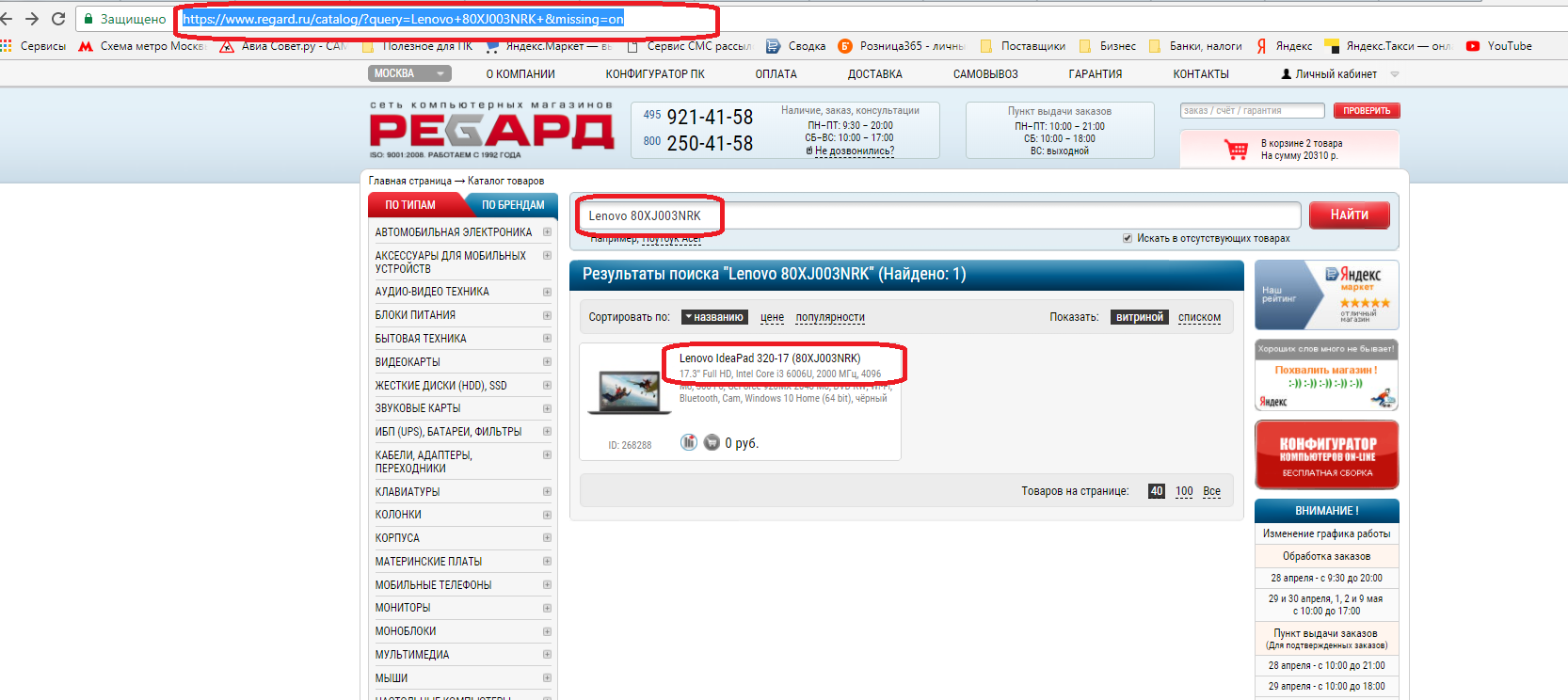Click the Регард store logo
The width and height of the screenshot is (1568, 700).
click(x=491, y=131)
